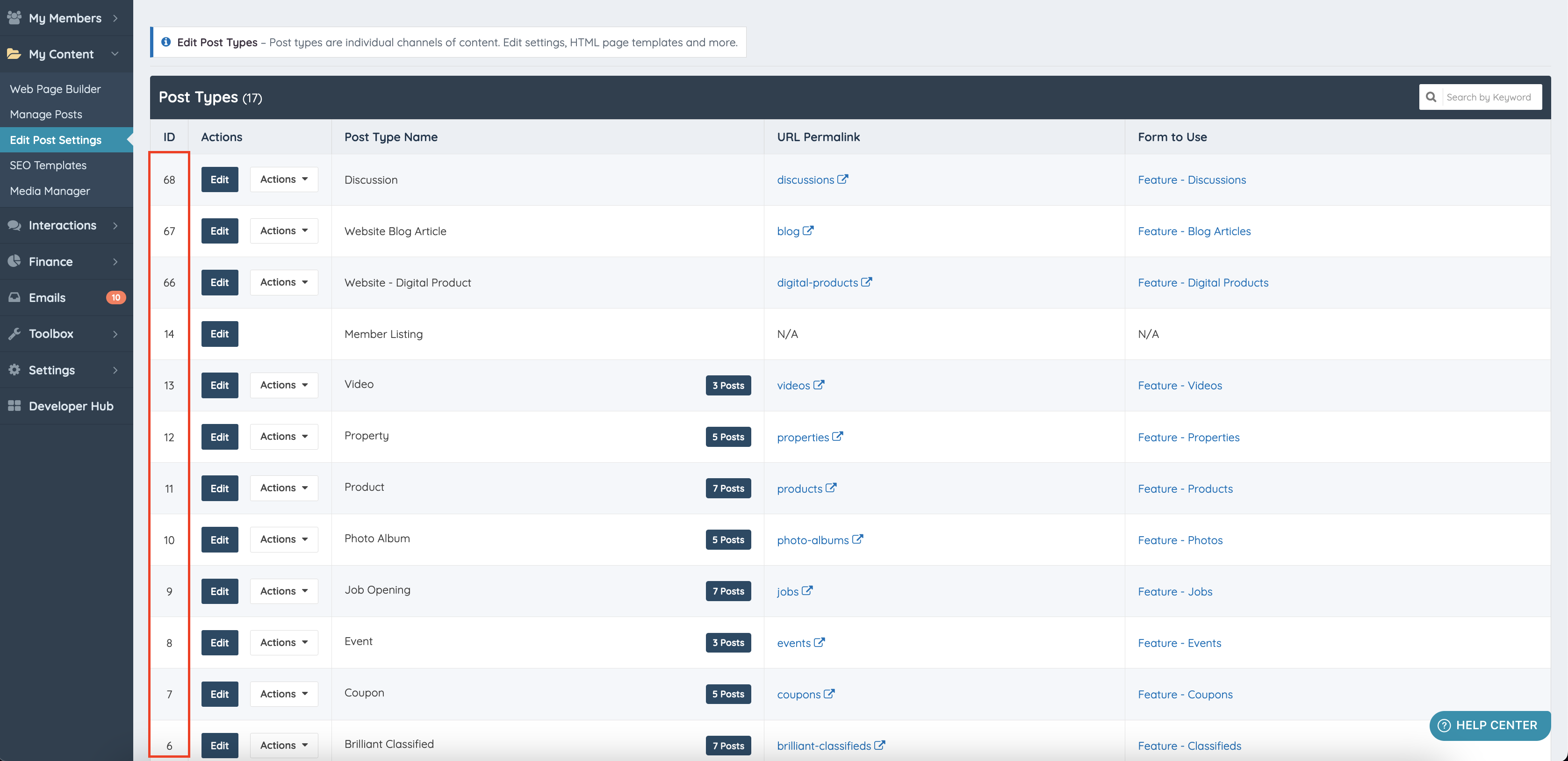The image size is (1568, 761).
Task: Select the Toolbox wrench icon
Action: [x=15, y=334]
